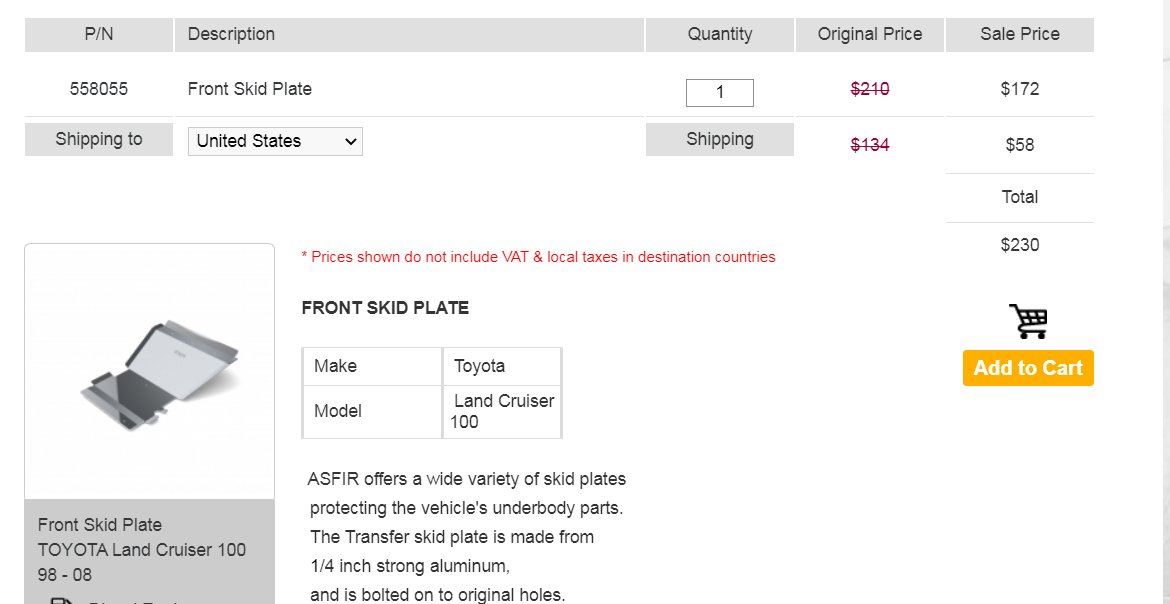Click the Original Price column header
The width and height of the screenshot is (1170, 604).
(x=869, y=34)
